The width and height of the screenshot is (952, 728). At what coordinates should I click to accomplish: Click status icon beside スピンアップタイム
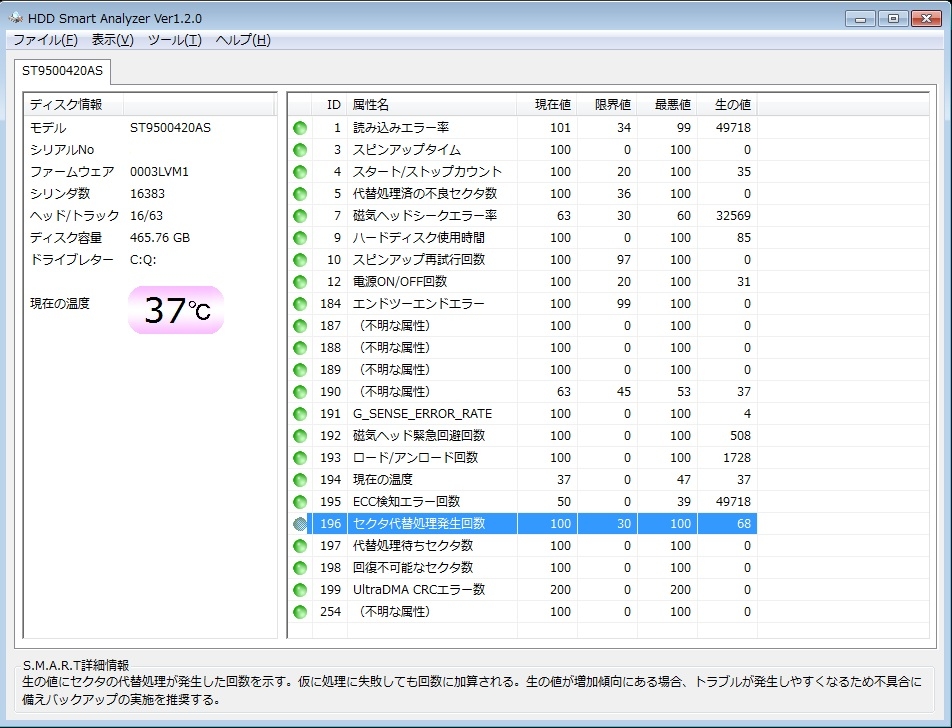coord(299,150)
